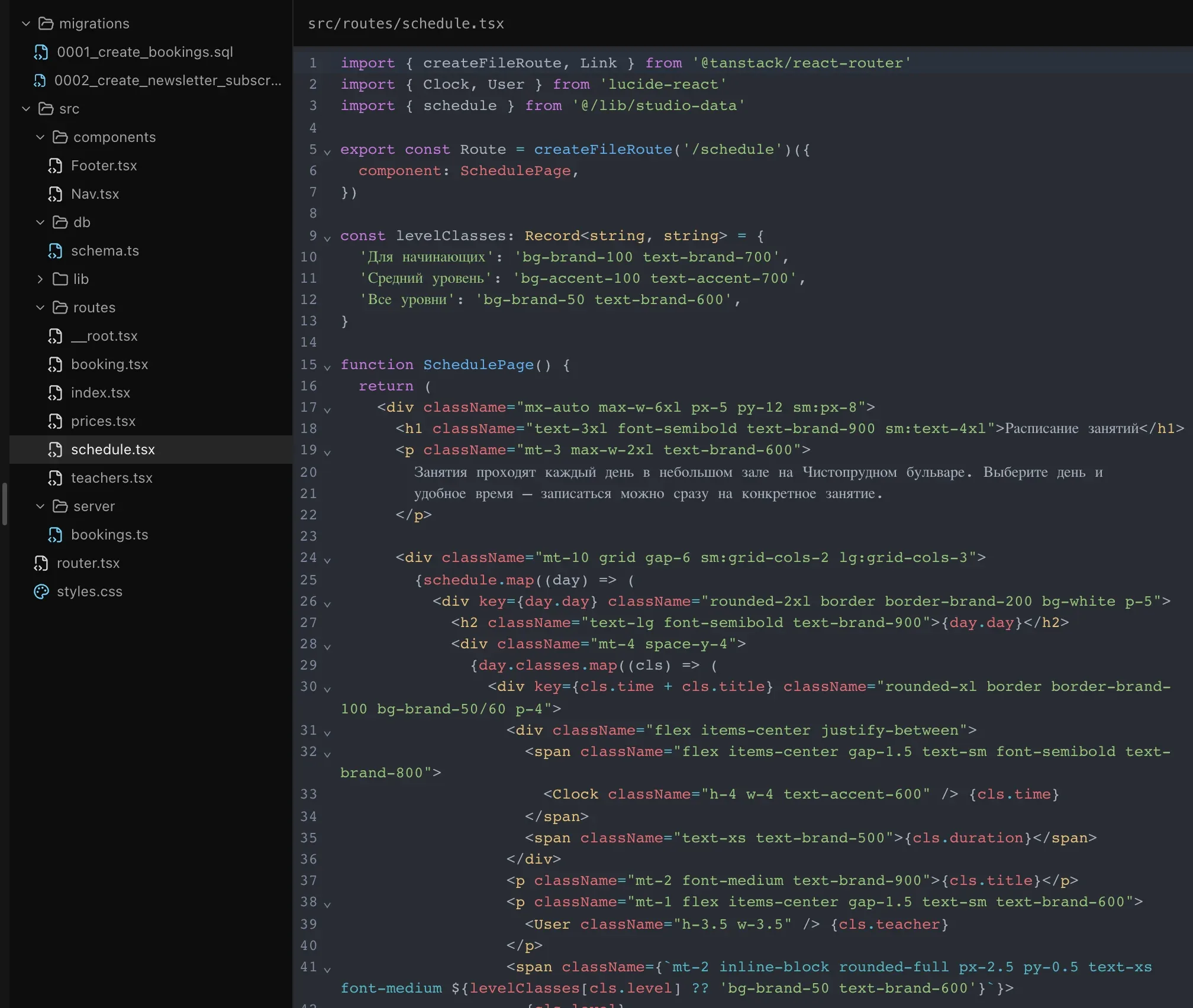Click the Footer.tsx file icon

pos(55,166)
